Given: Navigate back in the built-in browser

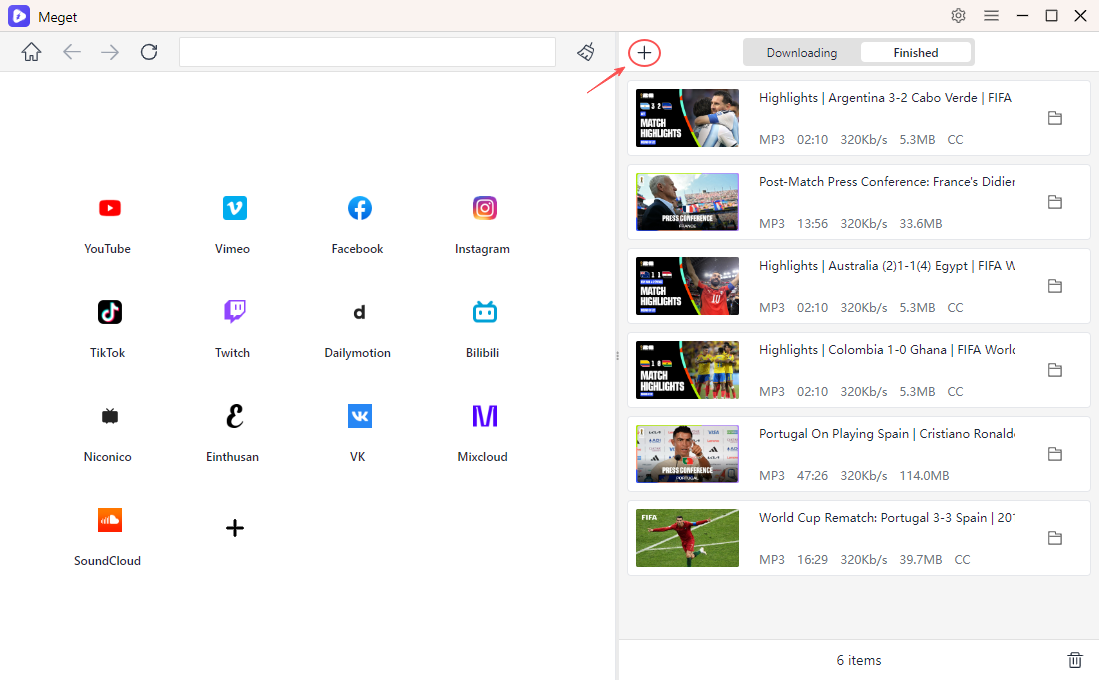Looking at the screenshot, I should pyautogui.click(x=71, y=52).
